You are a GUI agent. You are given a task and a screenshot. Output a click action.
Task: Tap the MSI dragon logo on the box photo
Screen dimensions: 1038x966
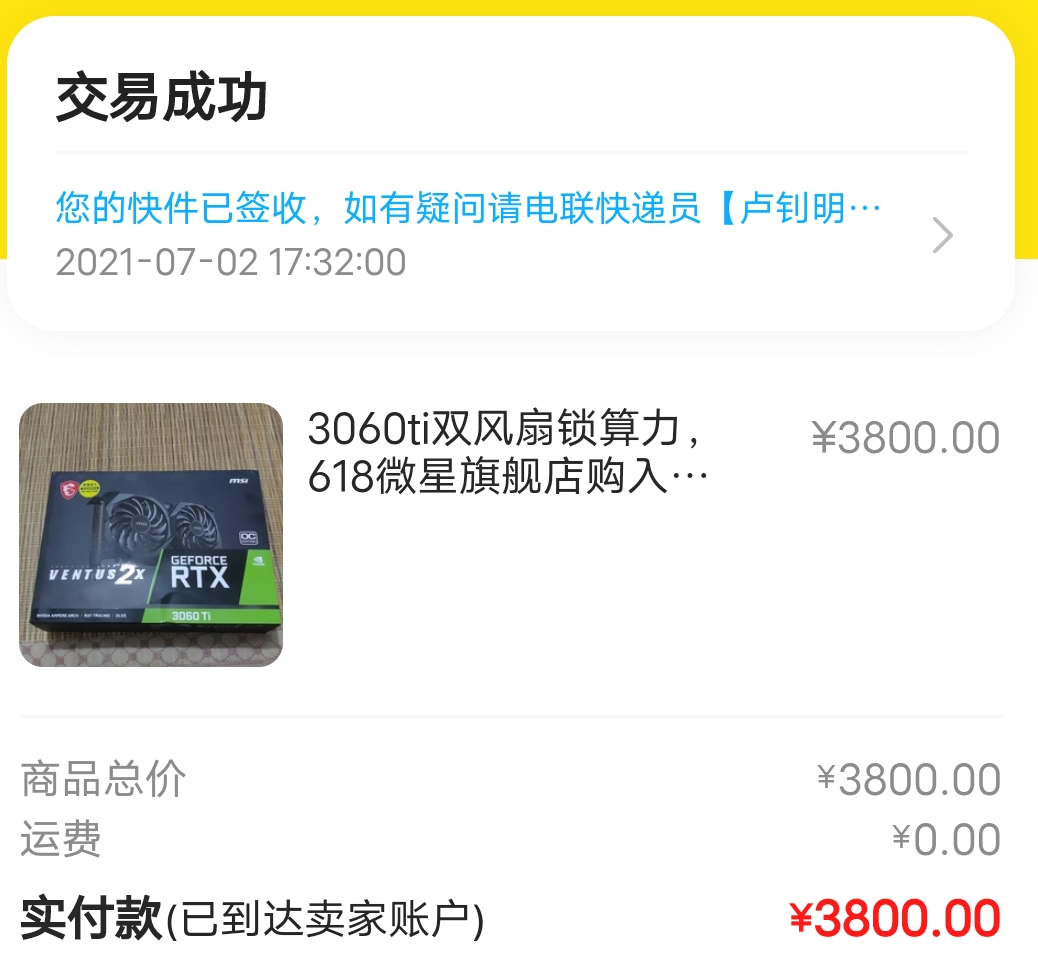68,489
